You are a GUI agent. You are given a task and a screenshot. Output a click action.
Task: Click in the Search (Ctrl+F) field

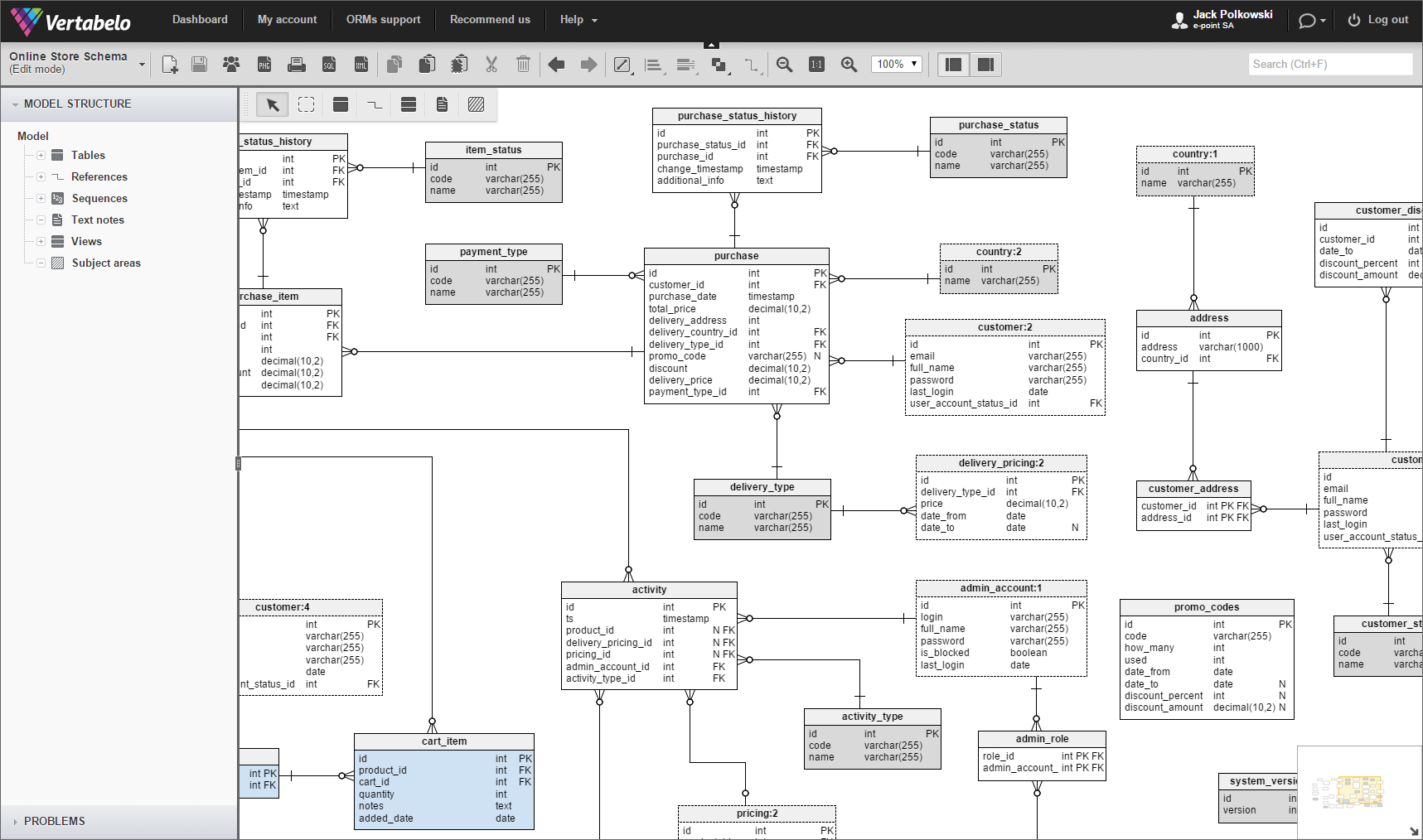coord(1330,64)
